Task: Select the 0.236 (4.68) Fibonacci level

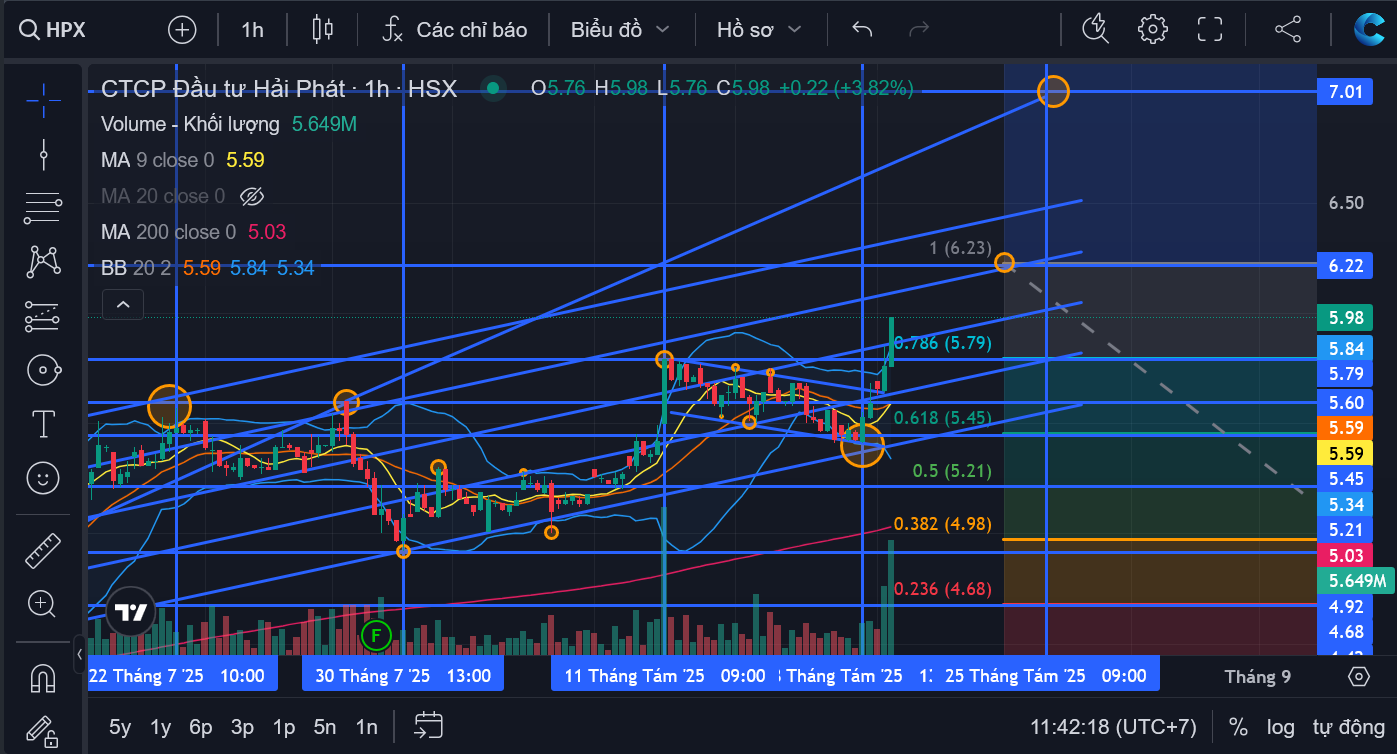Action: pos(942,589)
